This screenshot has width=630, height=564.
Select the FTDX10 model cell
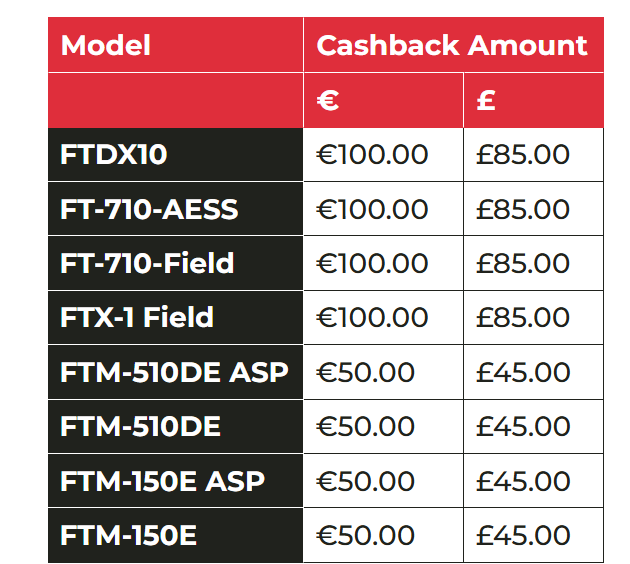click(x=114, y=155)
